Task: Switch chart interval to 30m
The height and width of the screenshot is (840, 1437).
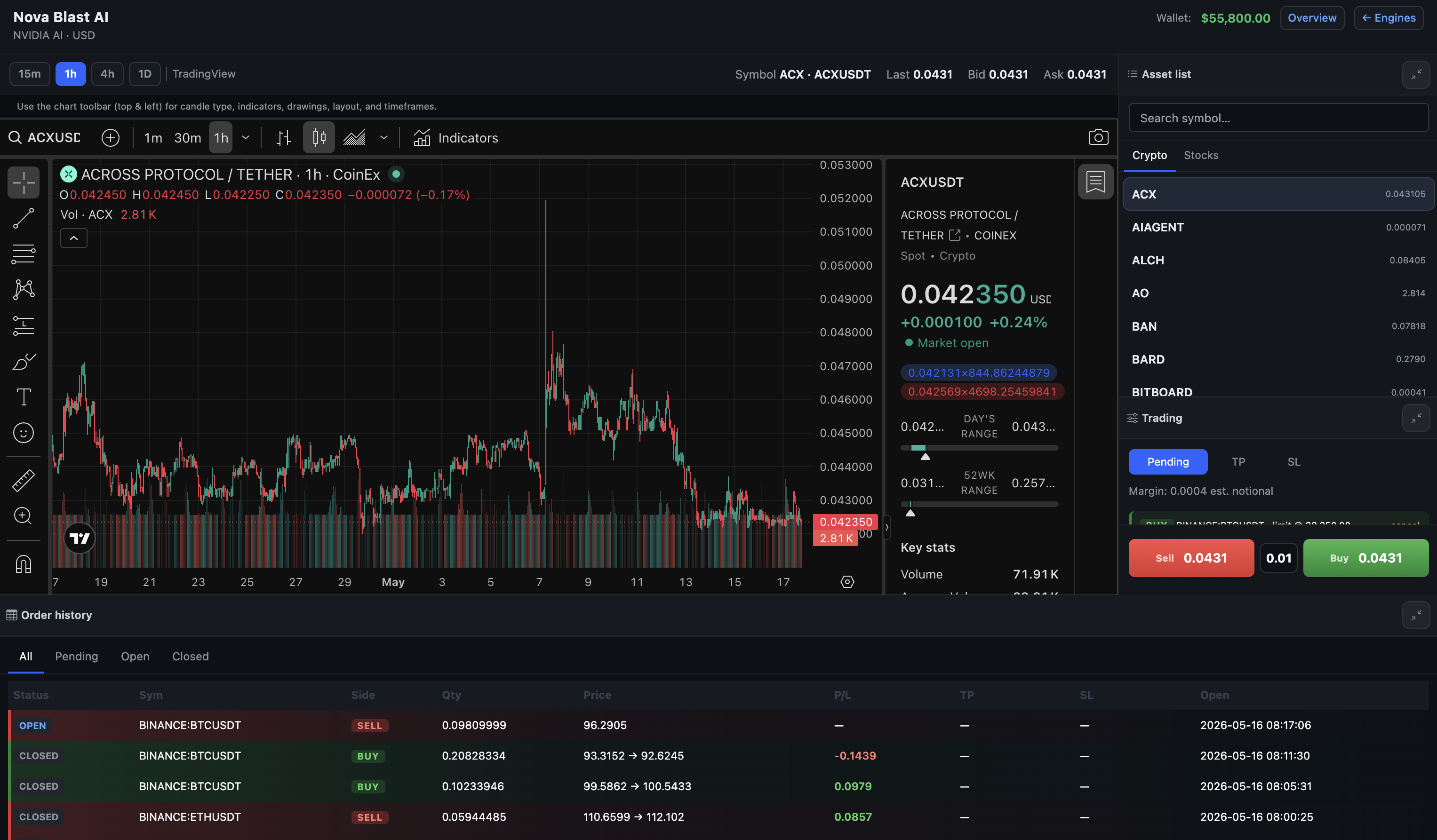Action: (188, 137)
